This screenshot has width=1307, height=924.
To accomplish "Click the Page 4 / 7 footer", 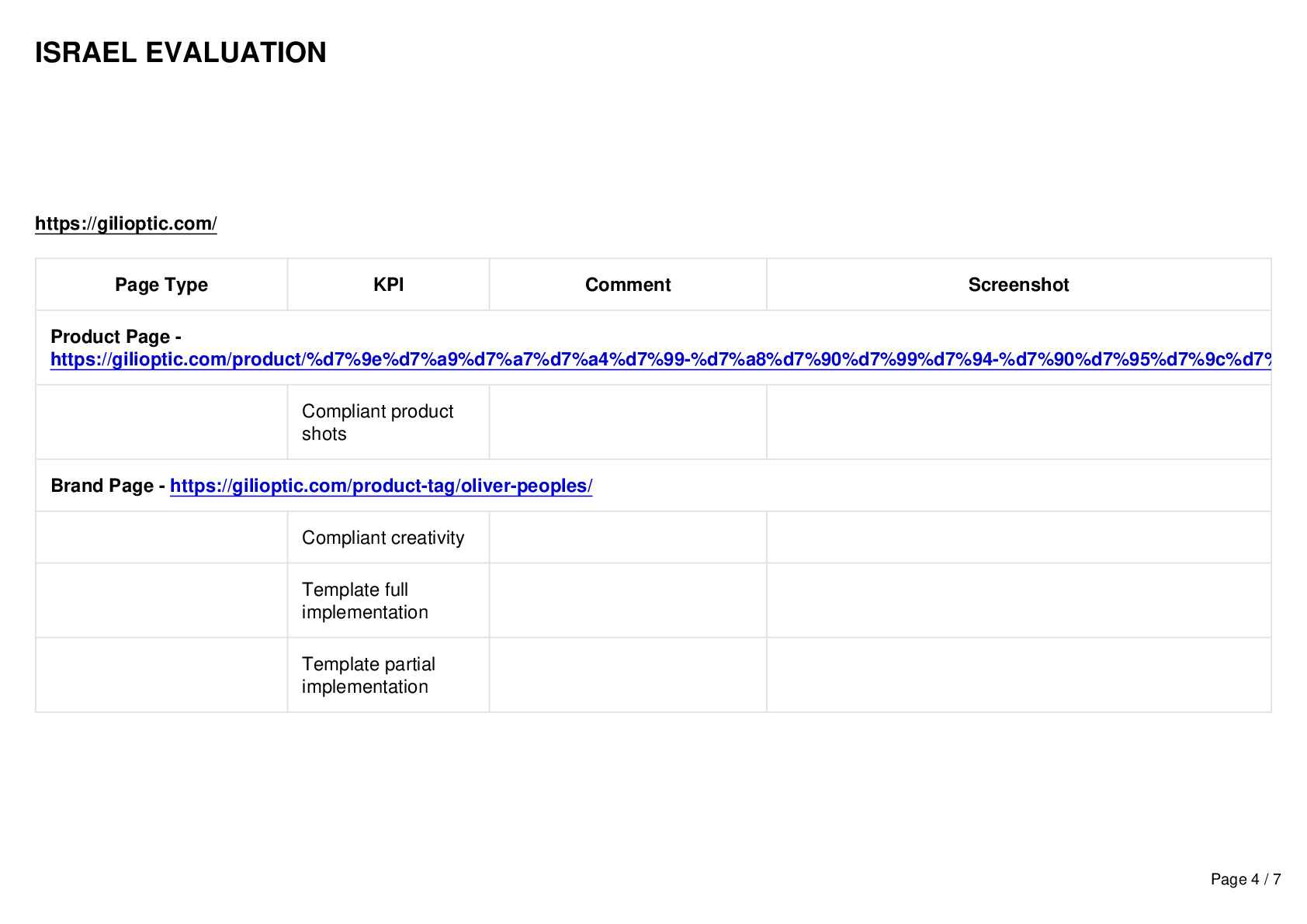I will click(1246, 879).
